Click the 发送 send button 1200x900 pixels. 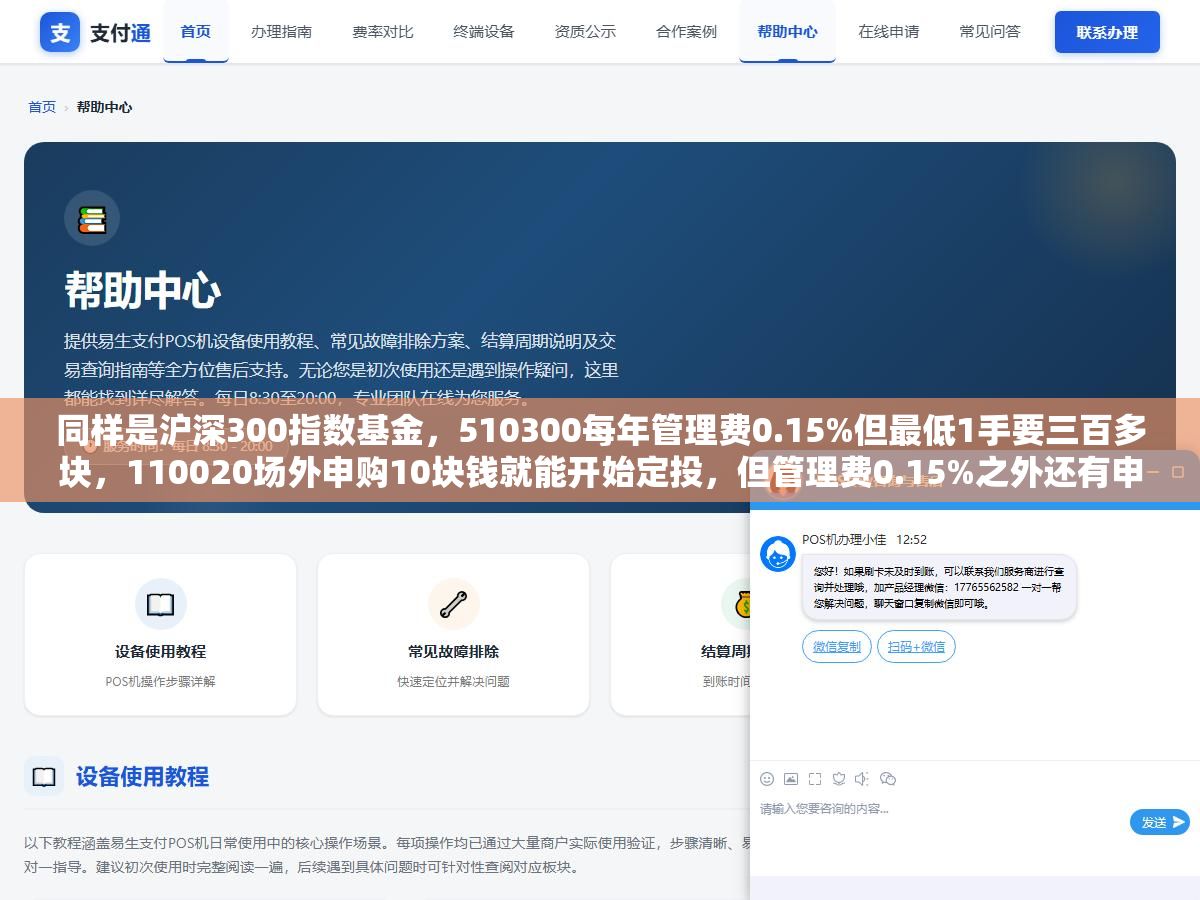point(1160,822)
